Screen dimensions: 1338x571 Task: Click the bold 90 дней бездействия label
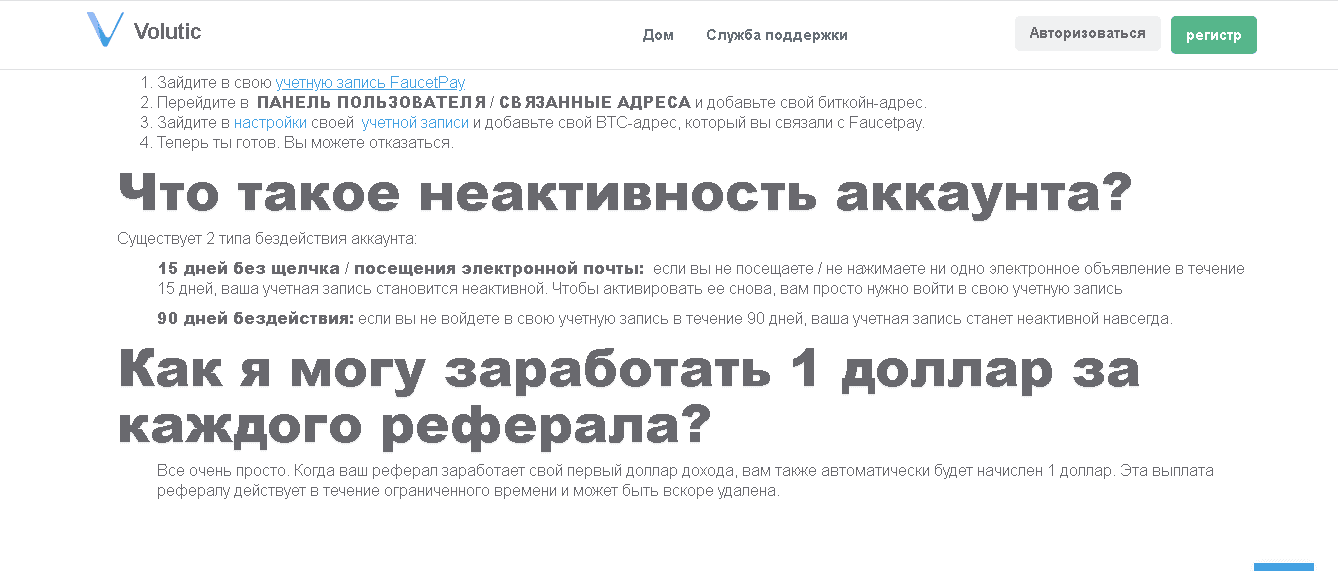pyautogui.click(x=256, y=319)
